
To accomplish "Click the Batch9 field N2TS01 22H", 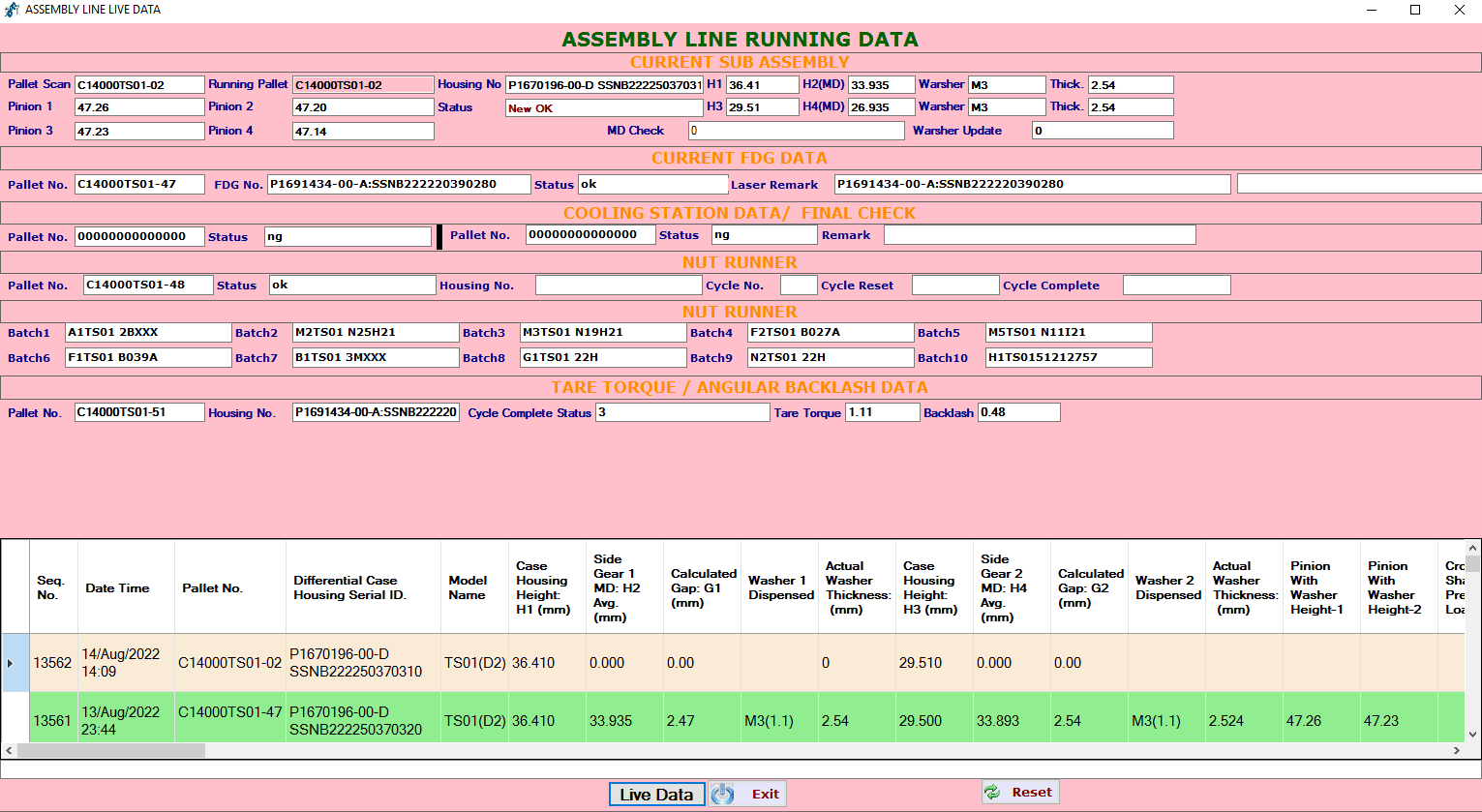I will [831, 358].
